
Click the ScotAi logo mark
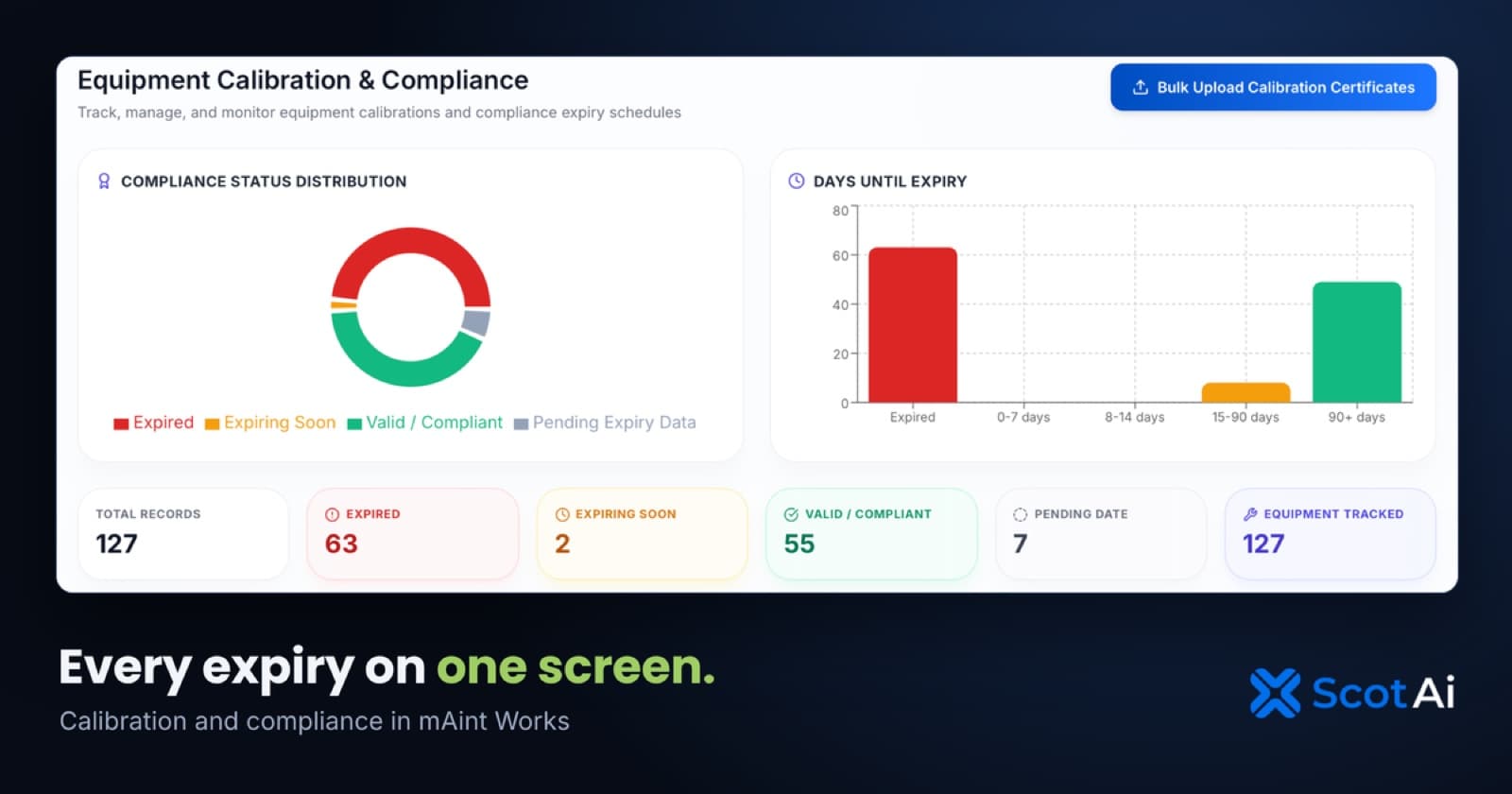coord(1276,693)
